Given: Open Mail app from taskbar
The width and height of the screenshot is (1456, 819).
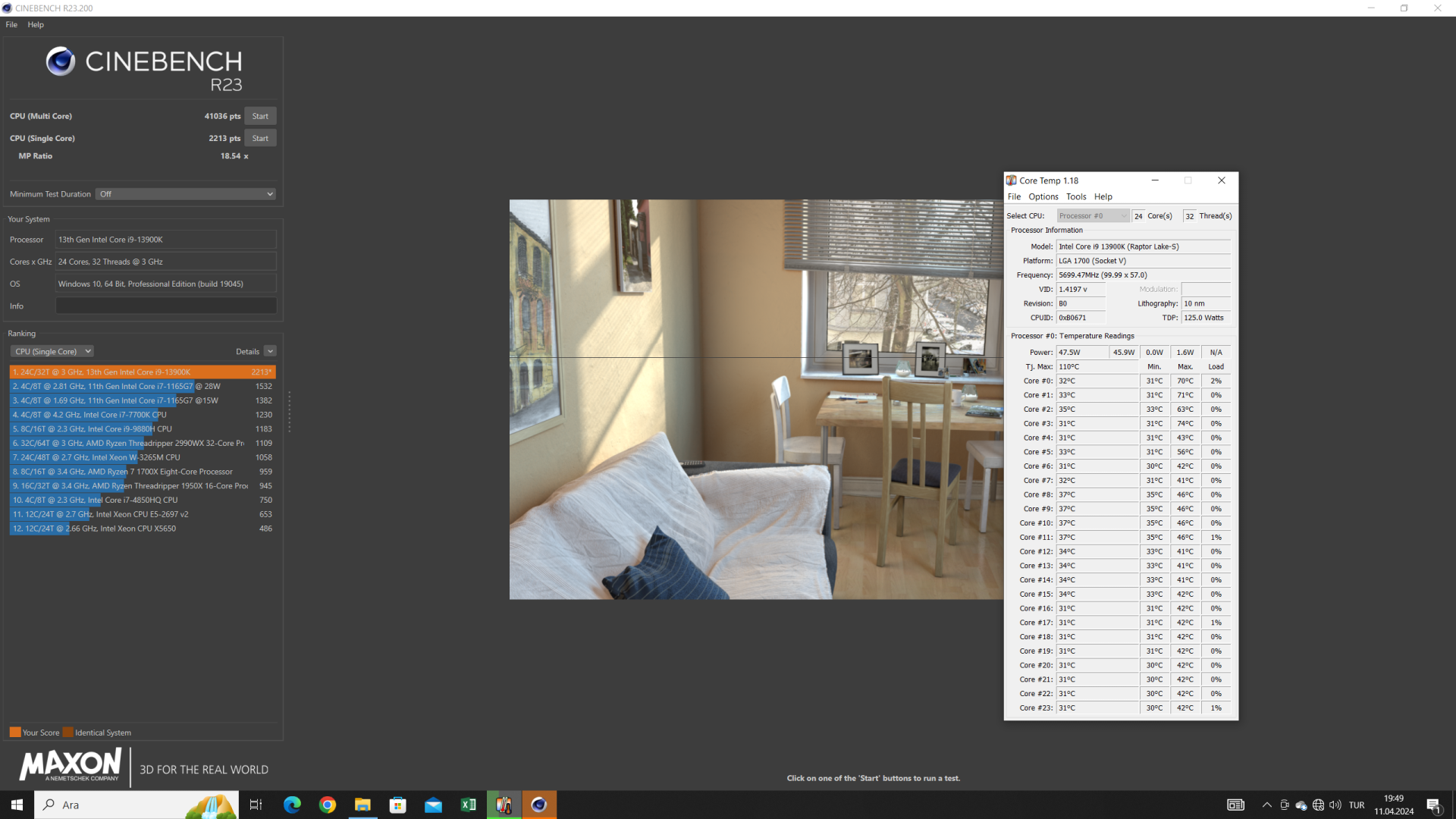Looking at the screenshot, I should [x=433, y=805].
